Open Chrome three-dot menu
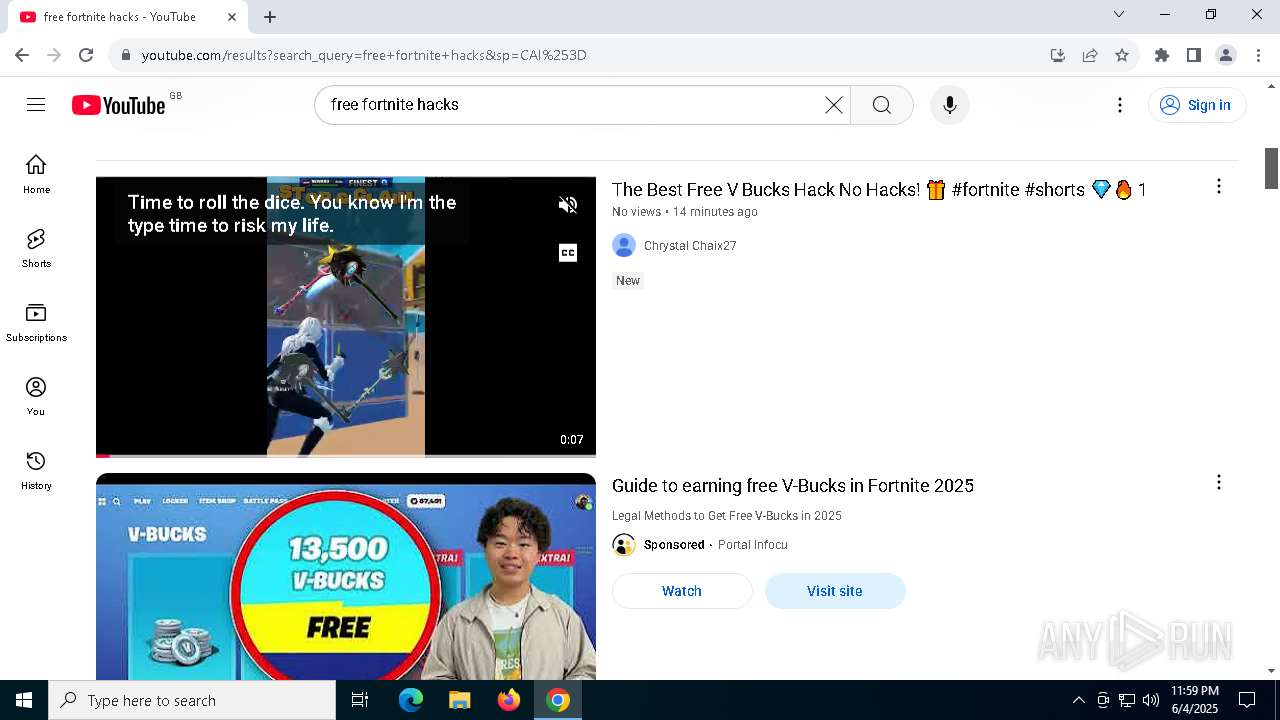The image size is (1280, 720). pyautogui.click(x=1258, y=55)
